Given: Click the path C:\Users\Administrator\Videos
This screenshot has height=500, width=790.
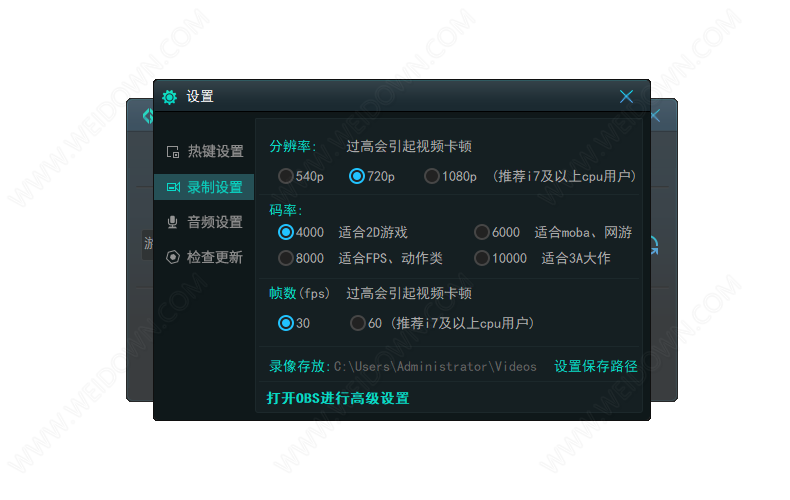Looking at the screenshot, I should coord(435,366).
